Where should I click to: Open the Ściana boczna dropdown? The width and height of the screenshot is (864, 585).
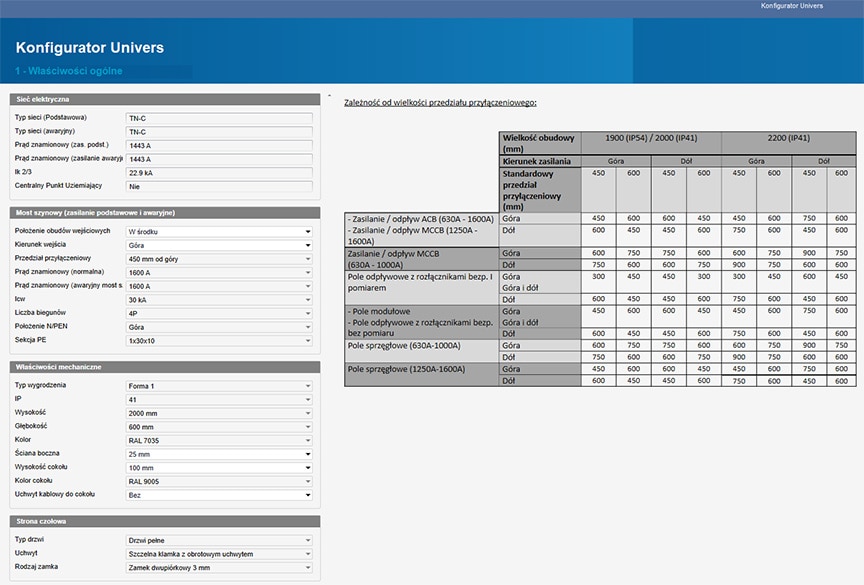click(219, 453)
